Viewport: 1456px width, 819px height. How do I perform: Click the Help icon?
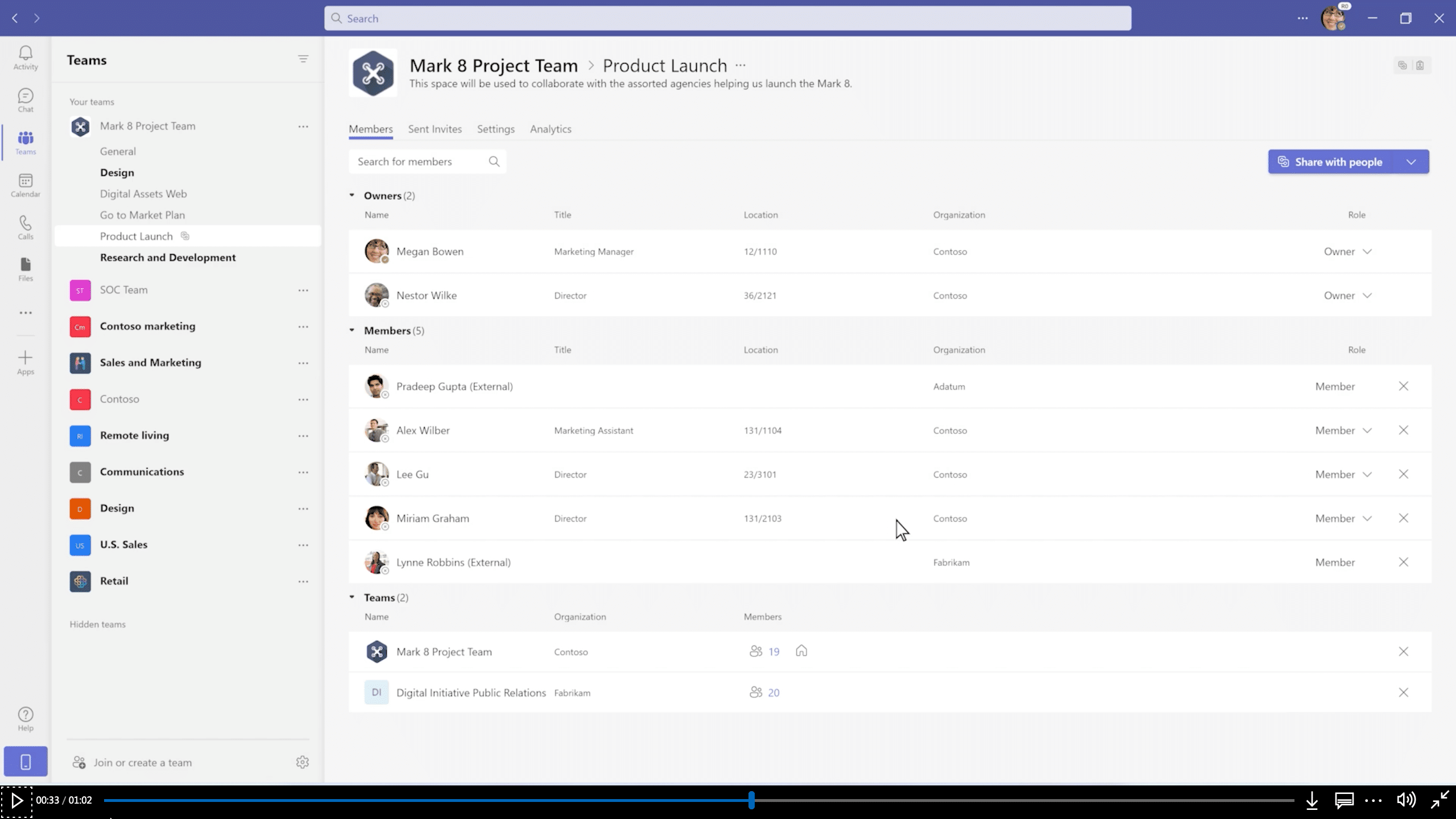(x=25, y=718)
